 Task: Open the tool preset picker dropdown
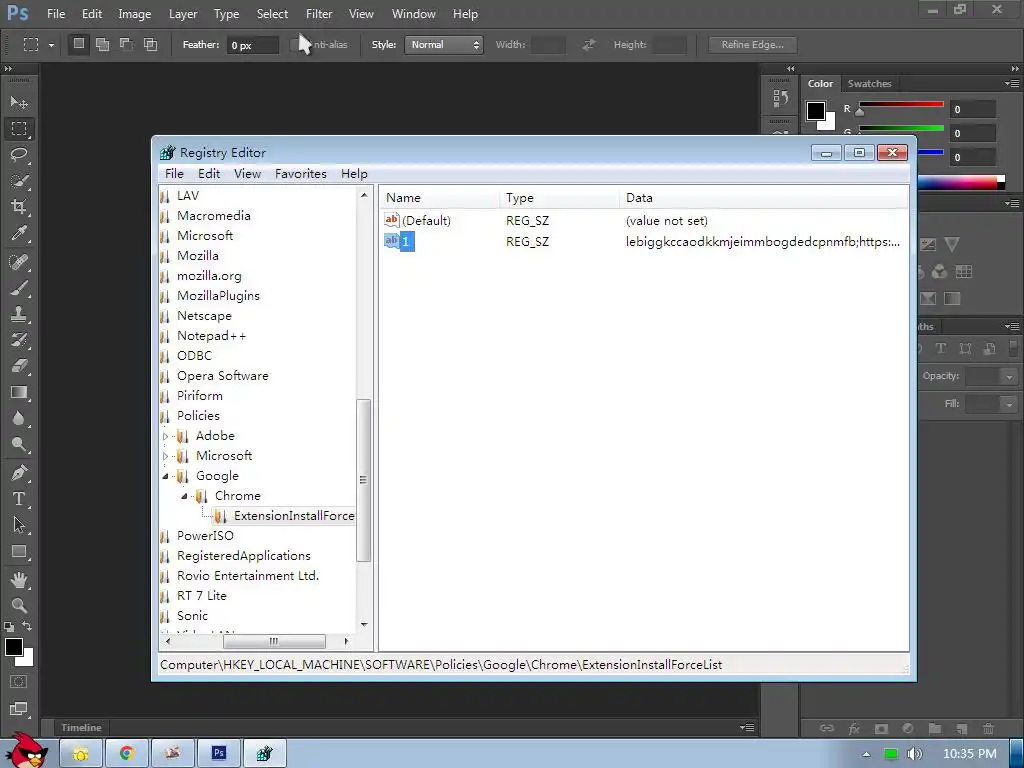pyautogui.click(x=51, y=45)
